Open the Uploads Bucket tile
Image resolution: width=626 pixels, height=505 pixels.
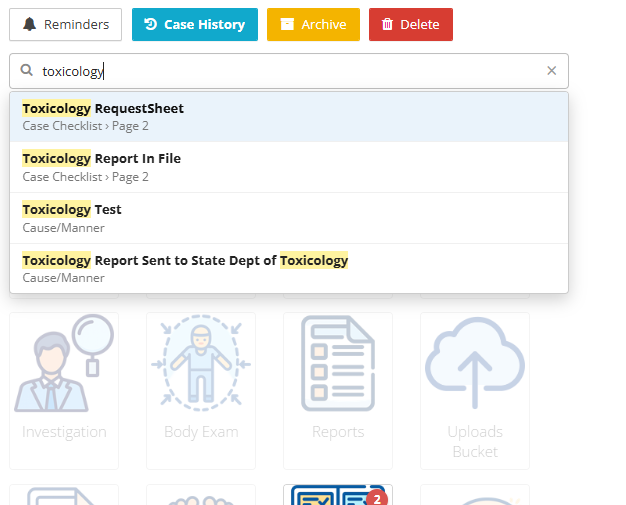(x=475, y=391)
